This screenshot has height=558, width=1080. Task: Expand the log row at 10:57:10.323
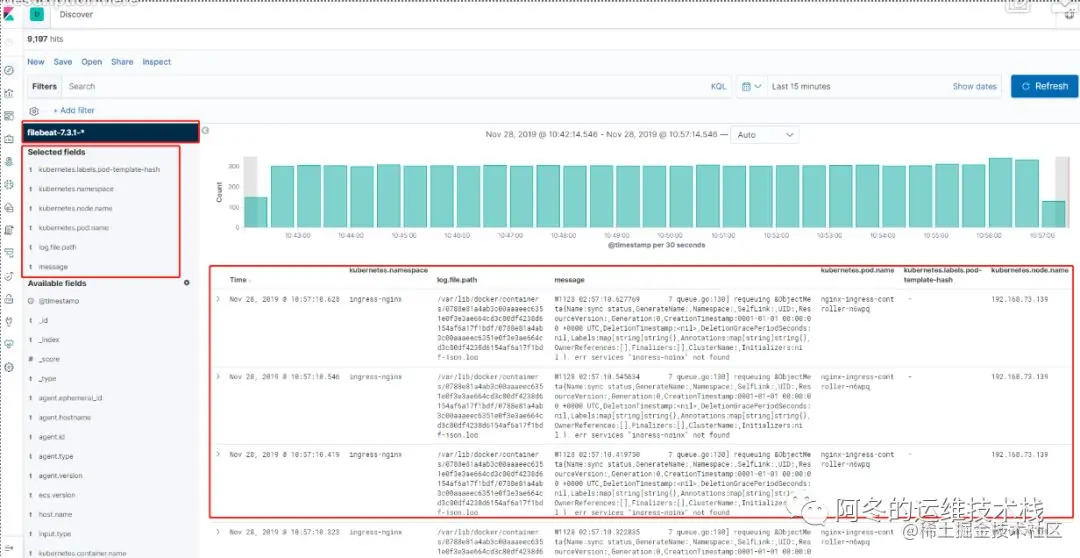pyautogui.click(x=218, y=532)
